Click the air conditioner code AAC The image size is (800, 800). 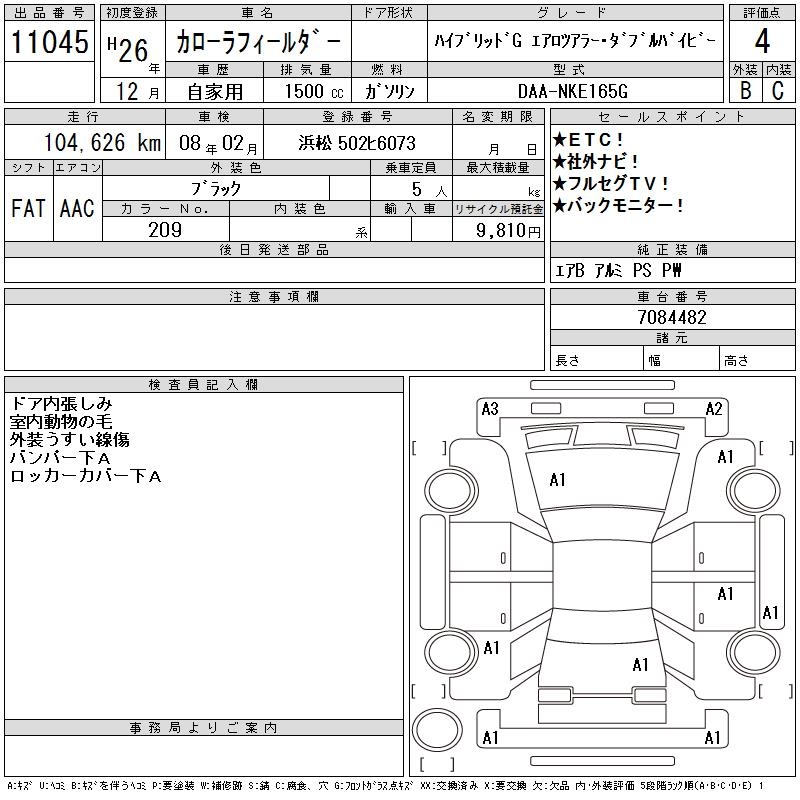(x=77, y=208)
